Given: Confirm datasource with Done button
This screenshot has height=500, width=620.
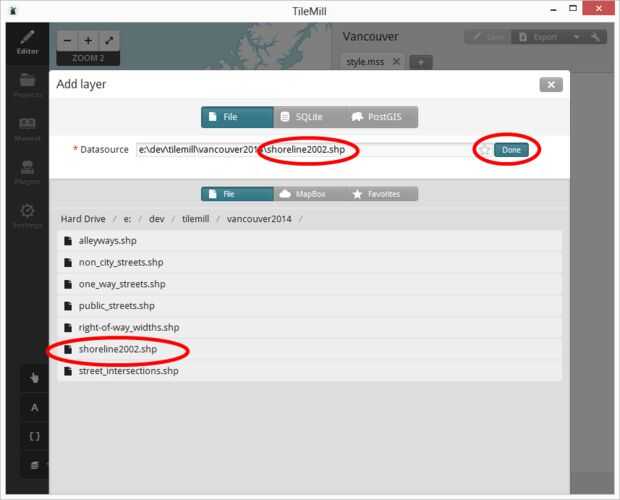Looking at the screenshot, I should tap(511, 150).
